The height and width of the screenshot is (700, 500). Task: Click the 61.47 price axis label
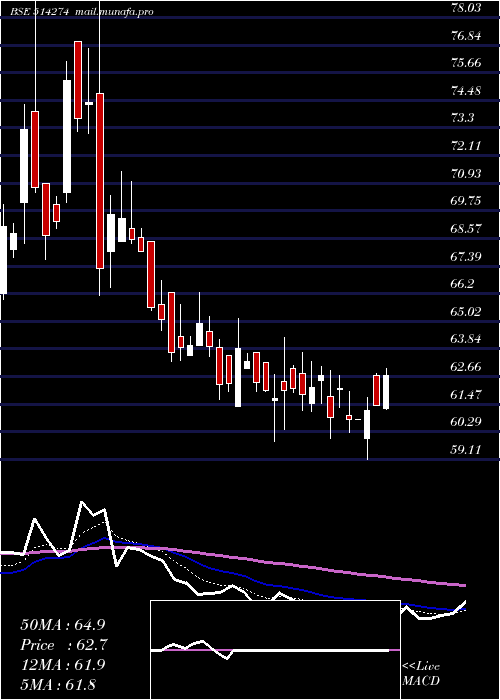466,394
